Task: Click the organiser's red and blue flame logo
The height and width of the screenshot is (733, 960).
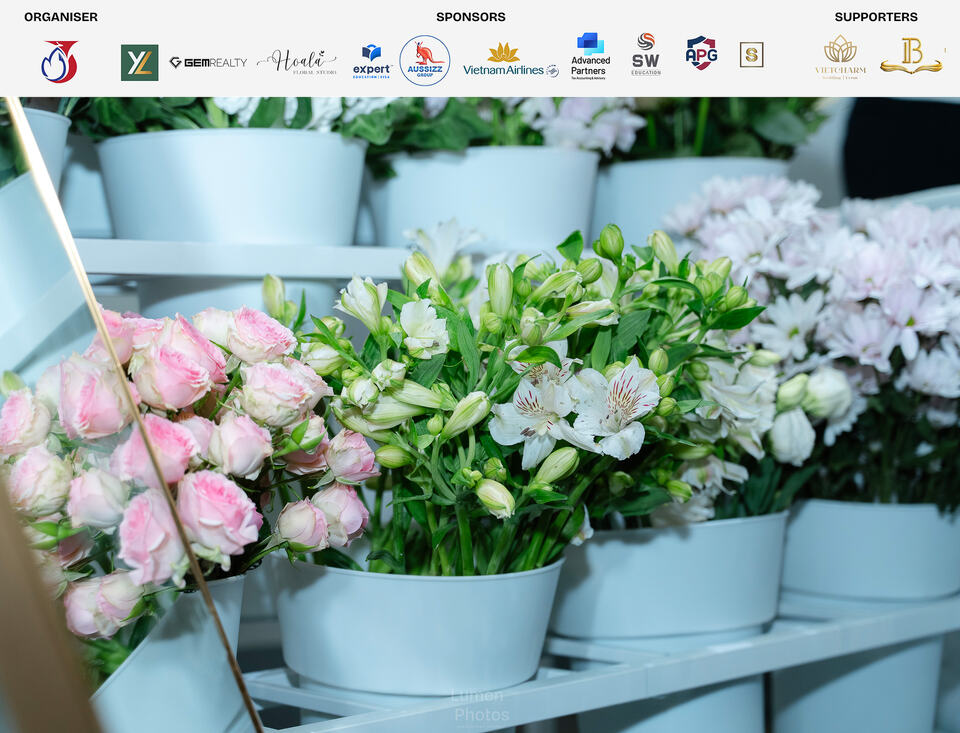Action: click(x=59, y=61)
